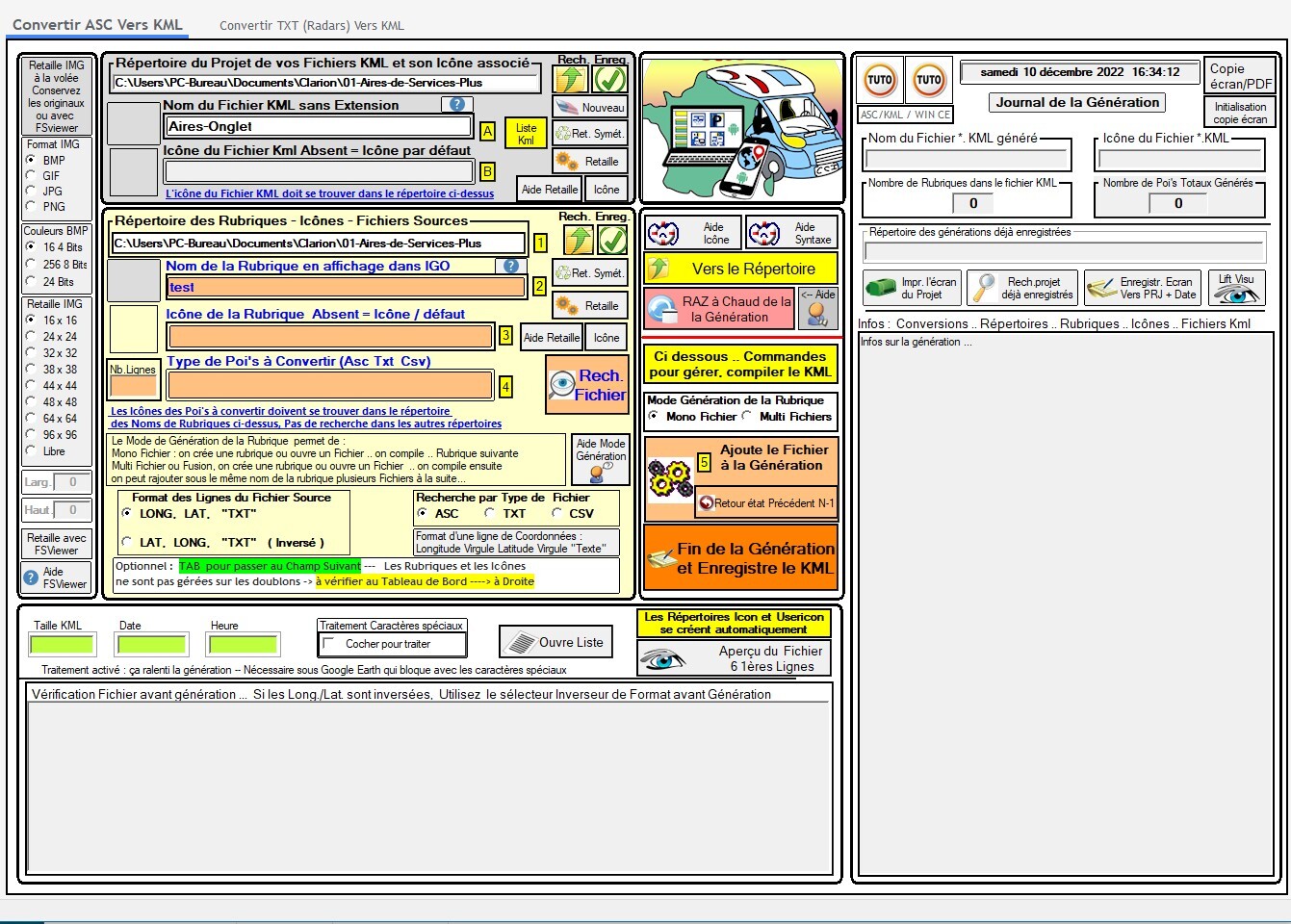This screenshot has width=1291, height=924.
Task: Switch to Convertir TXT (Radars) Vers KML tab
Action: (x=312, y=26)
